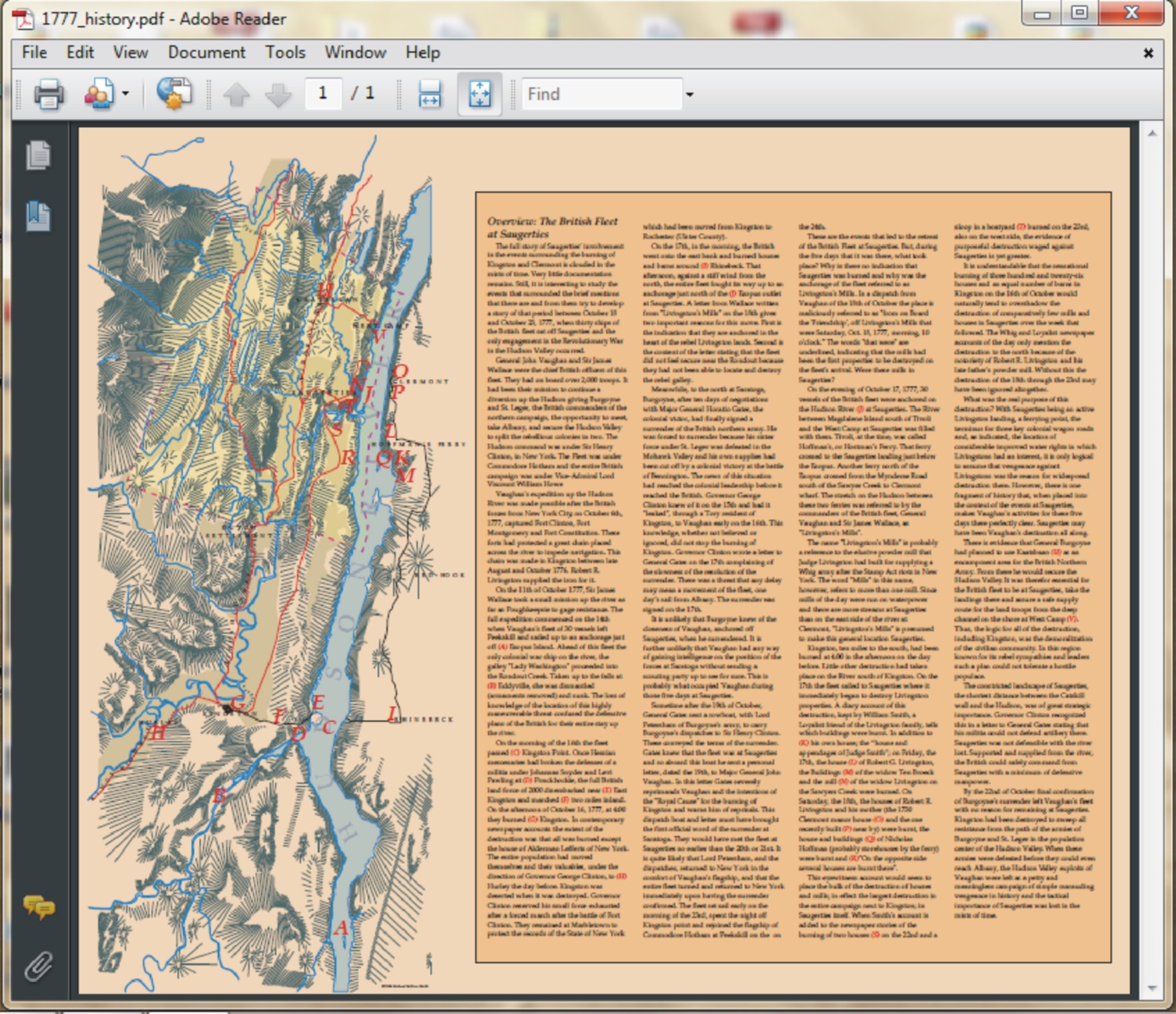Open the Bookmarks panel in sidebar

[x=39, y=216]
